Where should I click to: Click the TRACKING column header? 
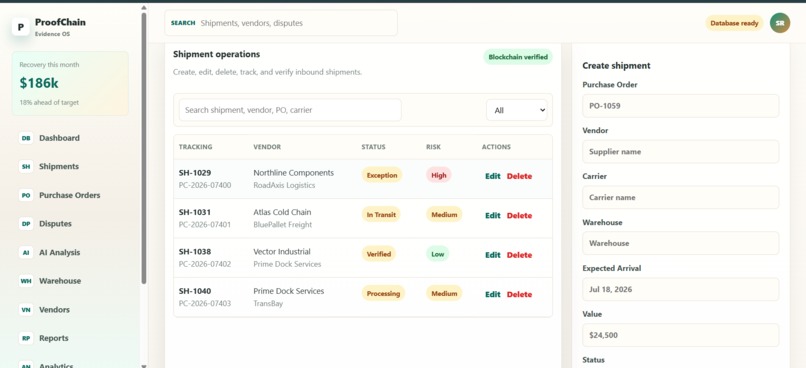(195, 147)
